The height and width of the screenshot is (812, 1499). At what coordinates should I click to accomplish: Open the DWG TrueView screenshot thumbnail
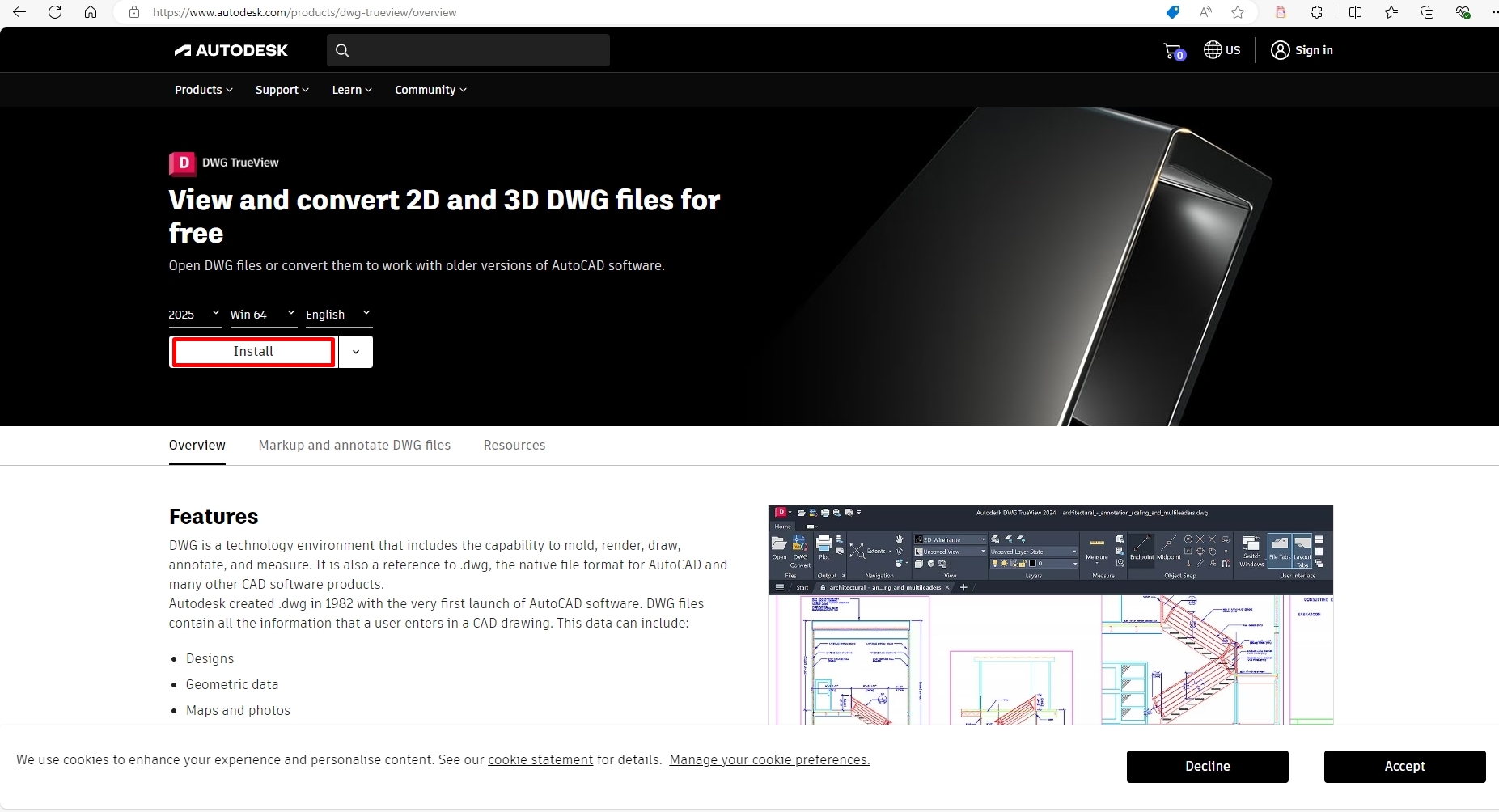[1050, 615]
